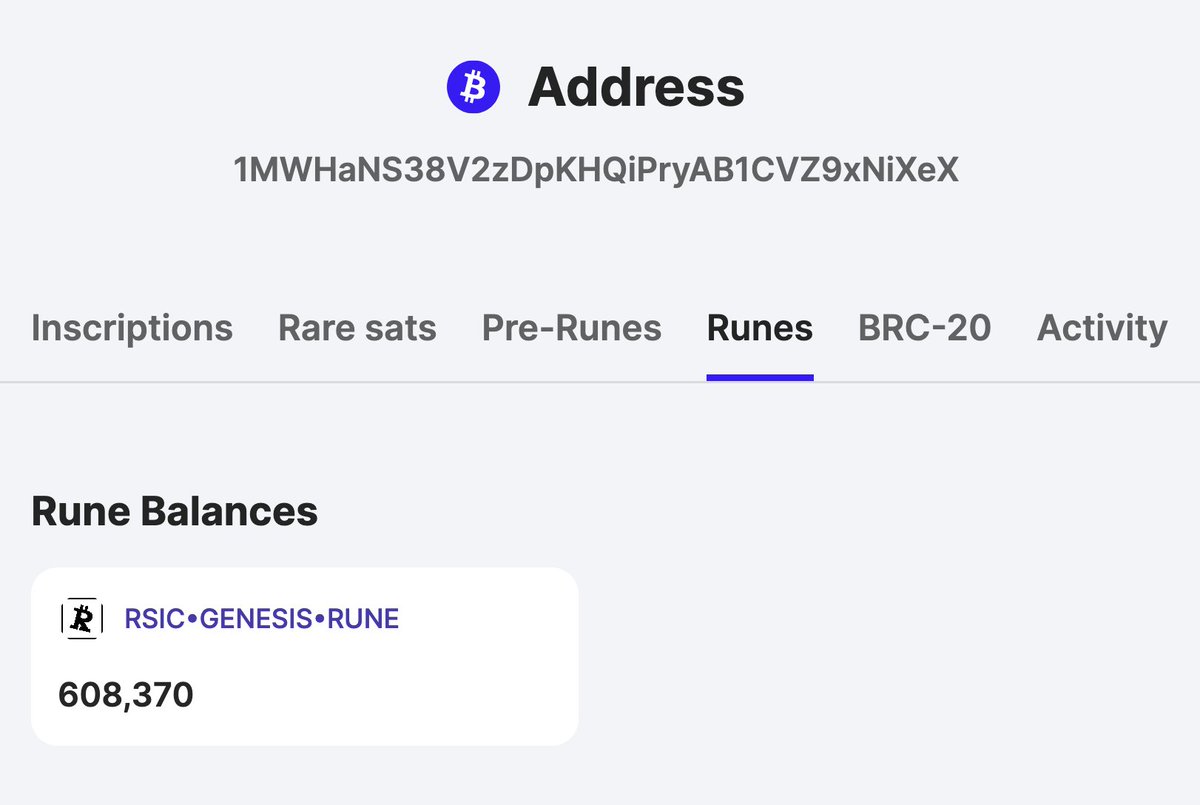Viewport: 1200px width, 805px height.
Task: Click the Rune Balances section heading
Action: click(175, 511)
